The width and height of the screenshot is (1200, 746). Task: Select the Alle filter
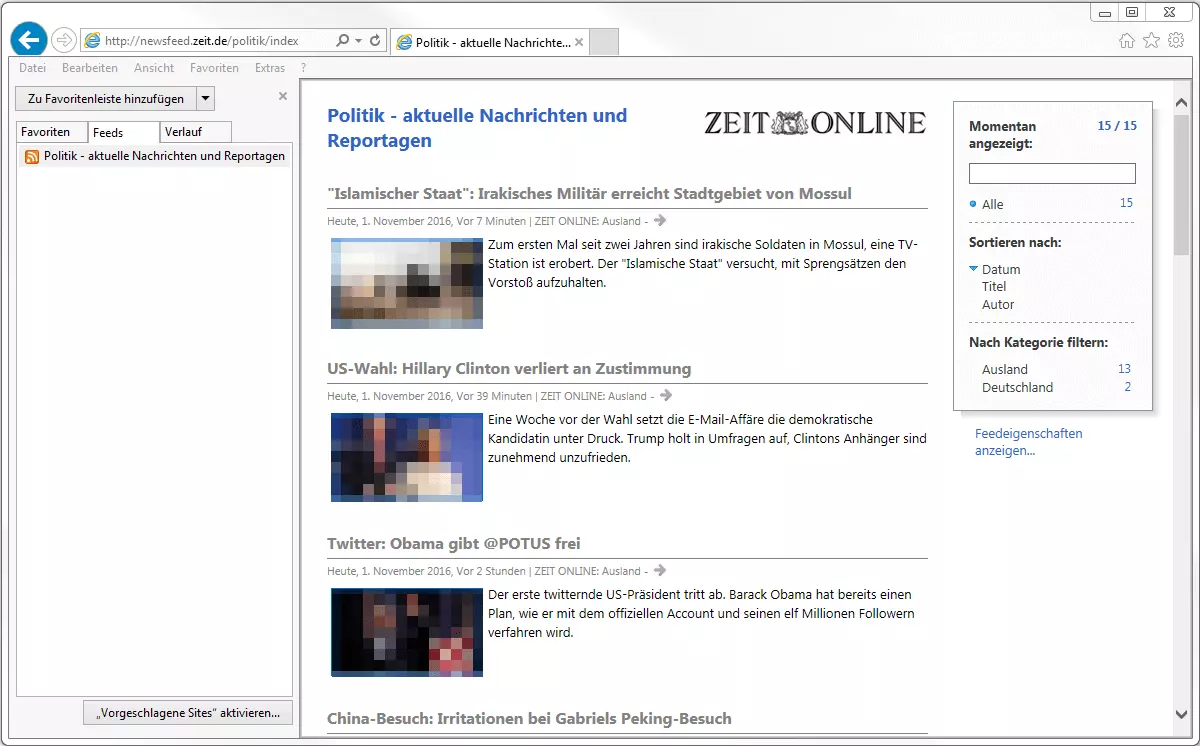pyautogui.click(x=992, y=204)
